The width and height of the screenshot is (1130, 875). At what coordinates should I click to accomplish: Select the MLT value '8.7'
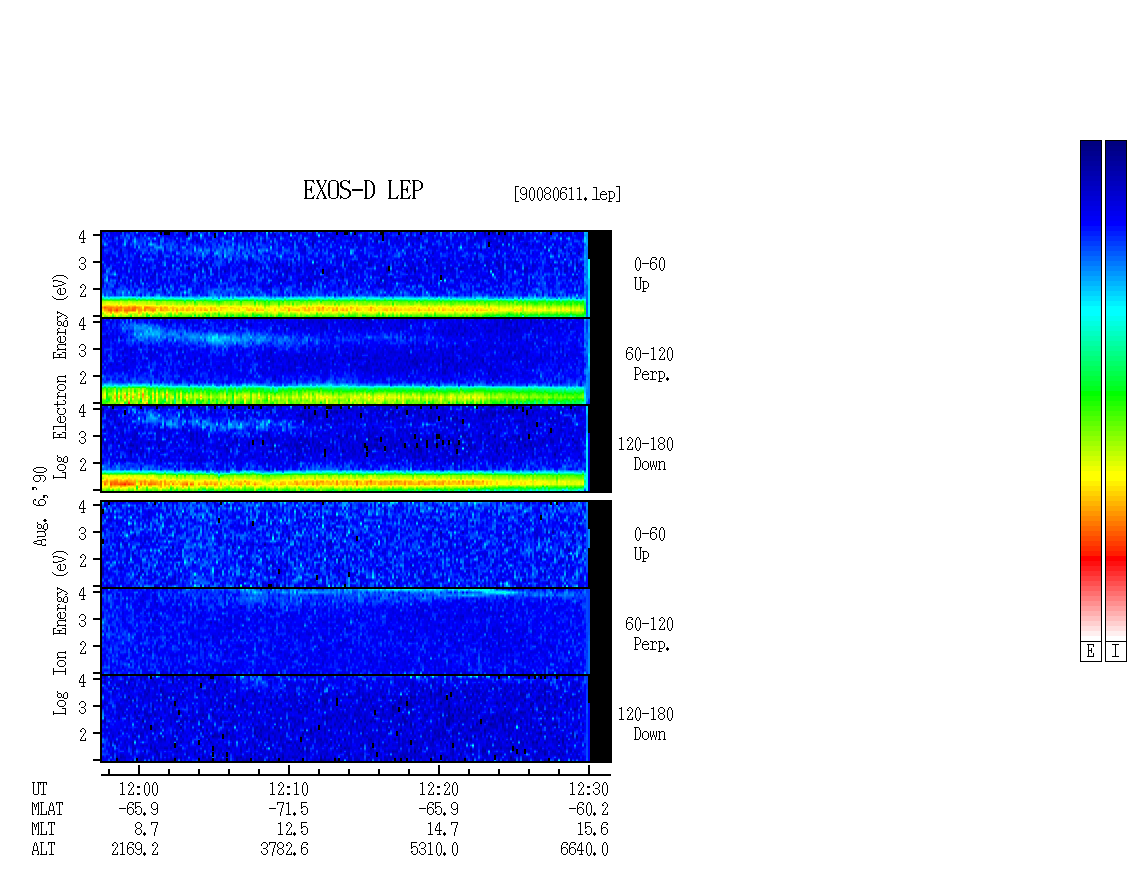146,830
